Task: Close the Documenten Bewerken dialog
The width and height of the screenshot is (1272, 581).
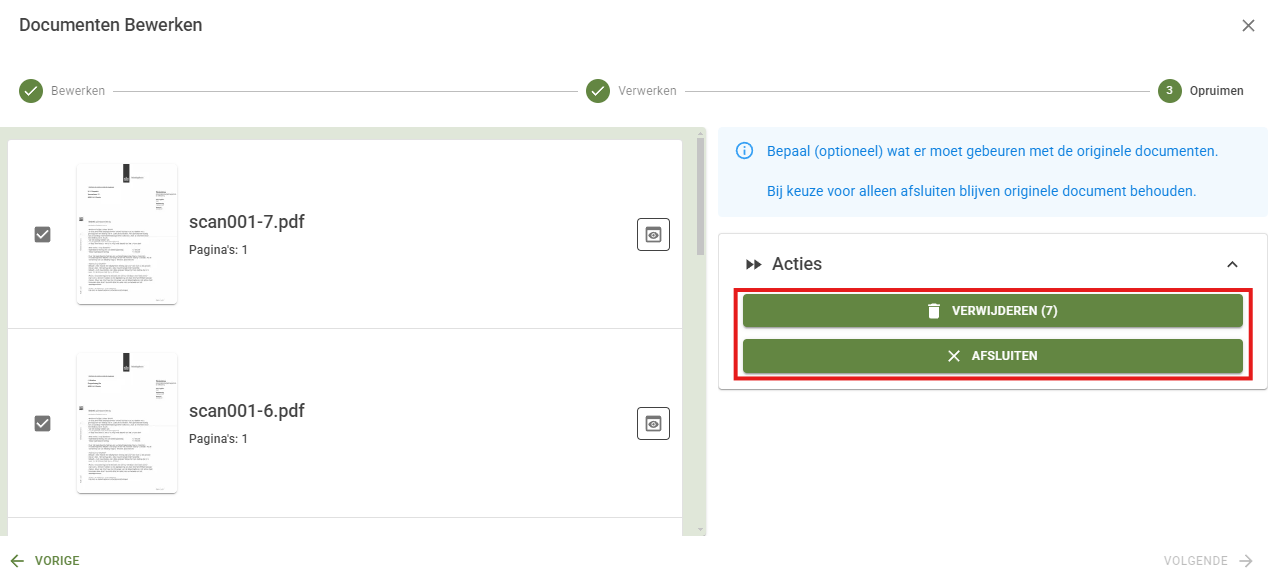Action: coord(1248,26)
